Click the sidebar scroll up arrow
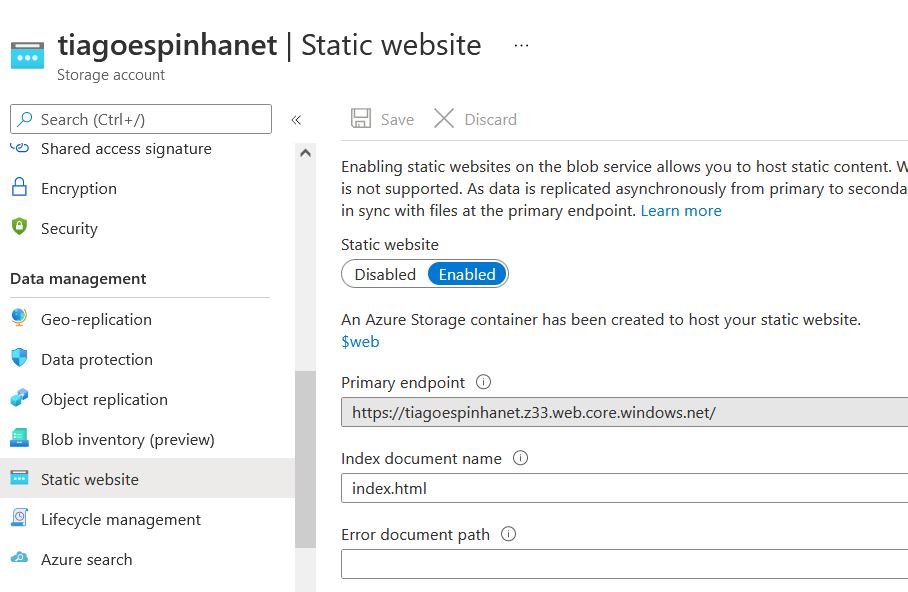This screenshot has height=592, width=908. (x=305, y=153)
